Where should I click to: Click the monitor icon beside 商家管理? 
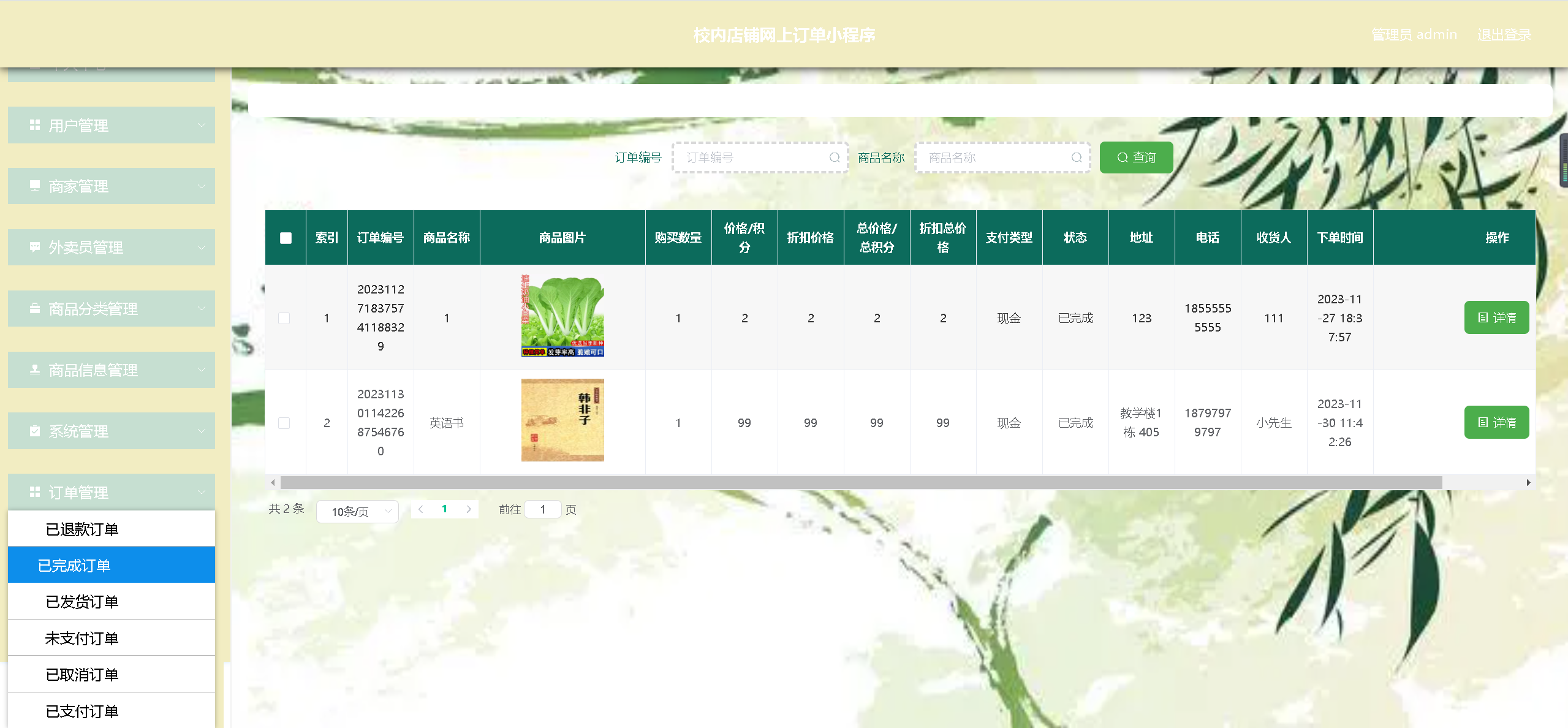click(x=35, y=186)
